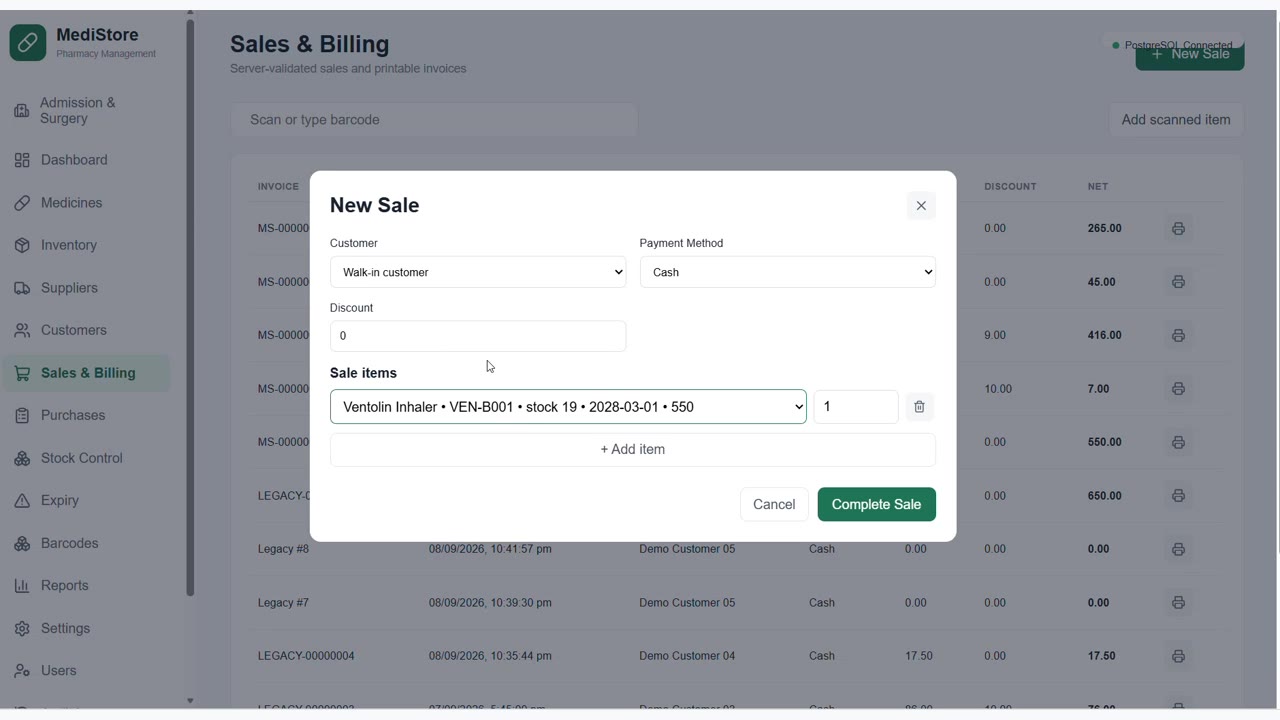1280x720 pixels.
Task: Click the MediStore pill logo icon
Action: tap(28, 43)
